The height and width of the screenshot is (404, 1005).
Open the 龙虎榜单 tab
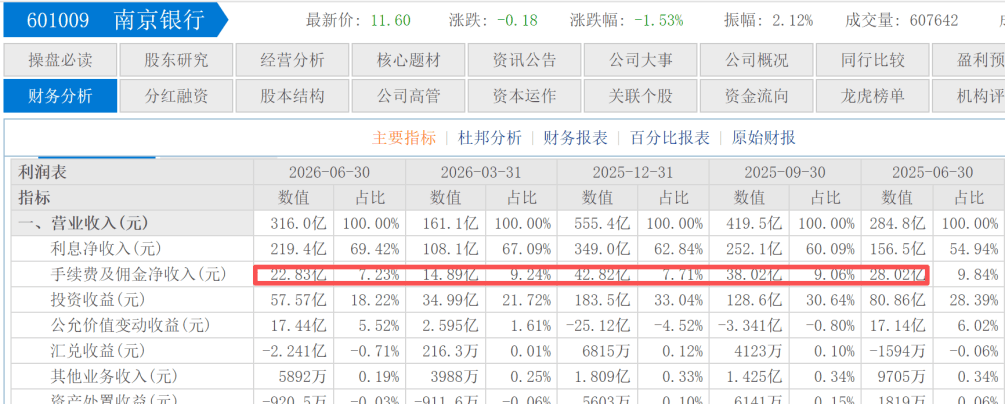click(x=872, y=96)
